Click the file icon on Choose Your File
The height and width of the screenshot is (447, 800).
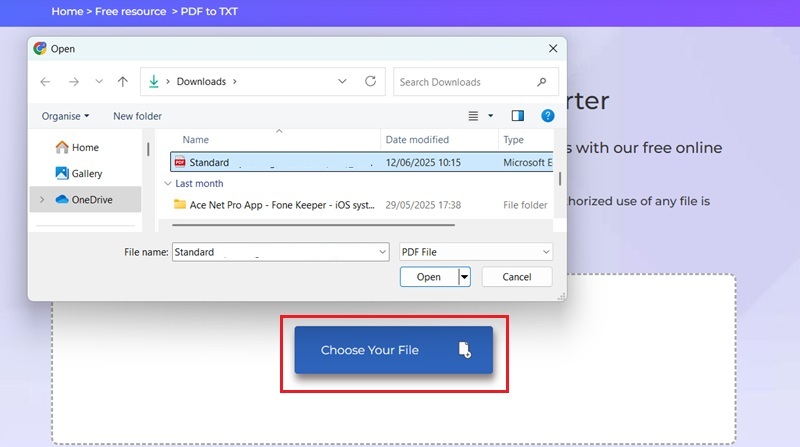(x=464, y=350)
